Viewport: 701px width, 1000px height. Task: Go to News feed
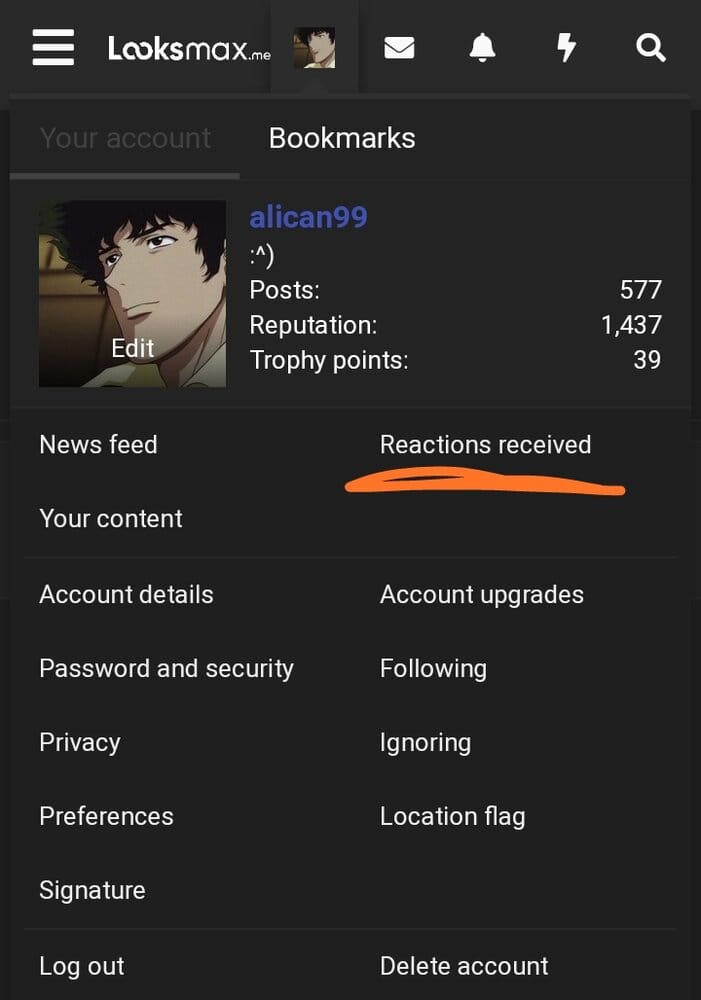coord(98,445)
